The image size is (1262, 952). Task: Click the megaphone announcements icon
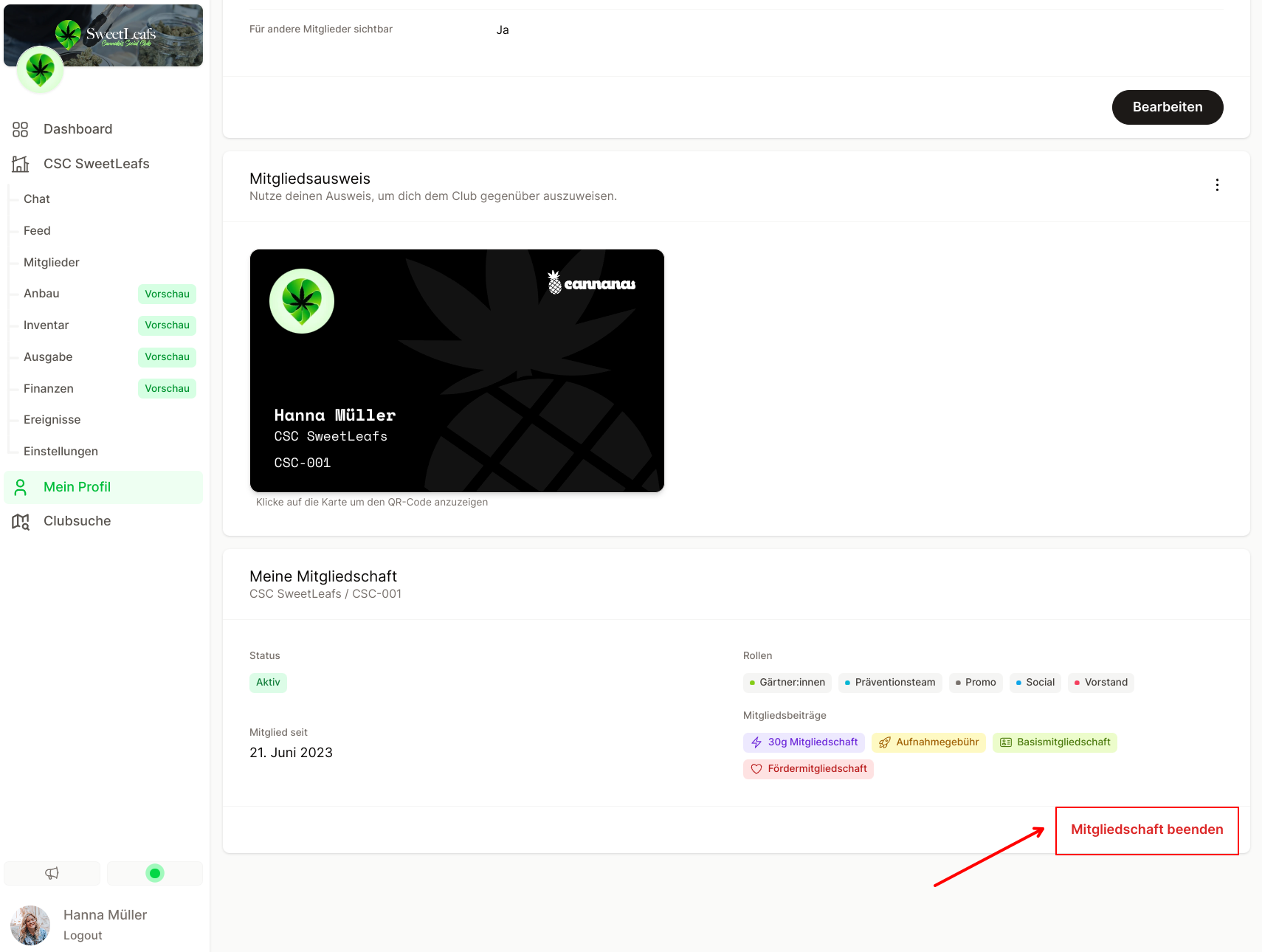pyautogui.click(x=52, y=873)
